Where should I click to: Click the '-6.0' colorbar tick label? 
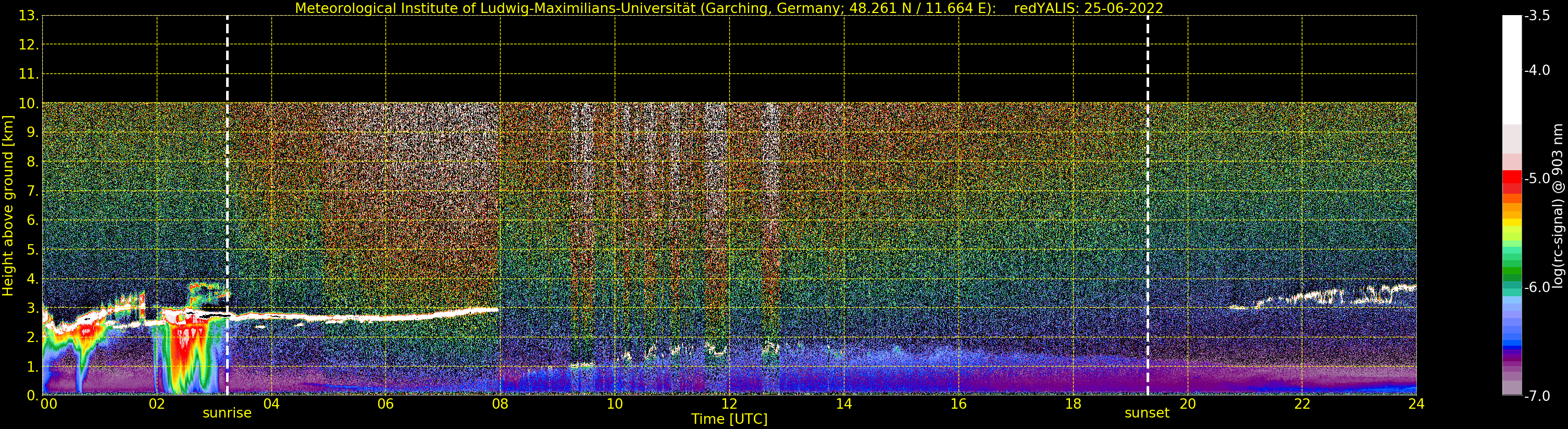1537,287
